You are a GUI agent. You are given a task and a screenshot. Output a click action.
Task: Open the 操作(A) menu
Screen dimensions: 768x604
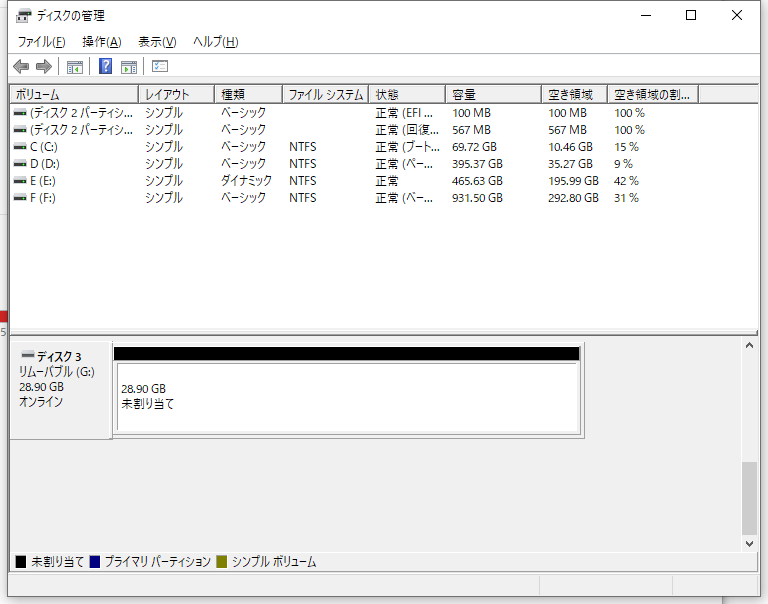click(x=101, y=42)
